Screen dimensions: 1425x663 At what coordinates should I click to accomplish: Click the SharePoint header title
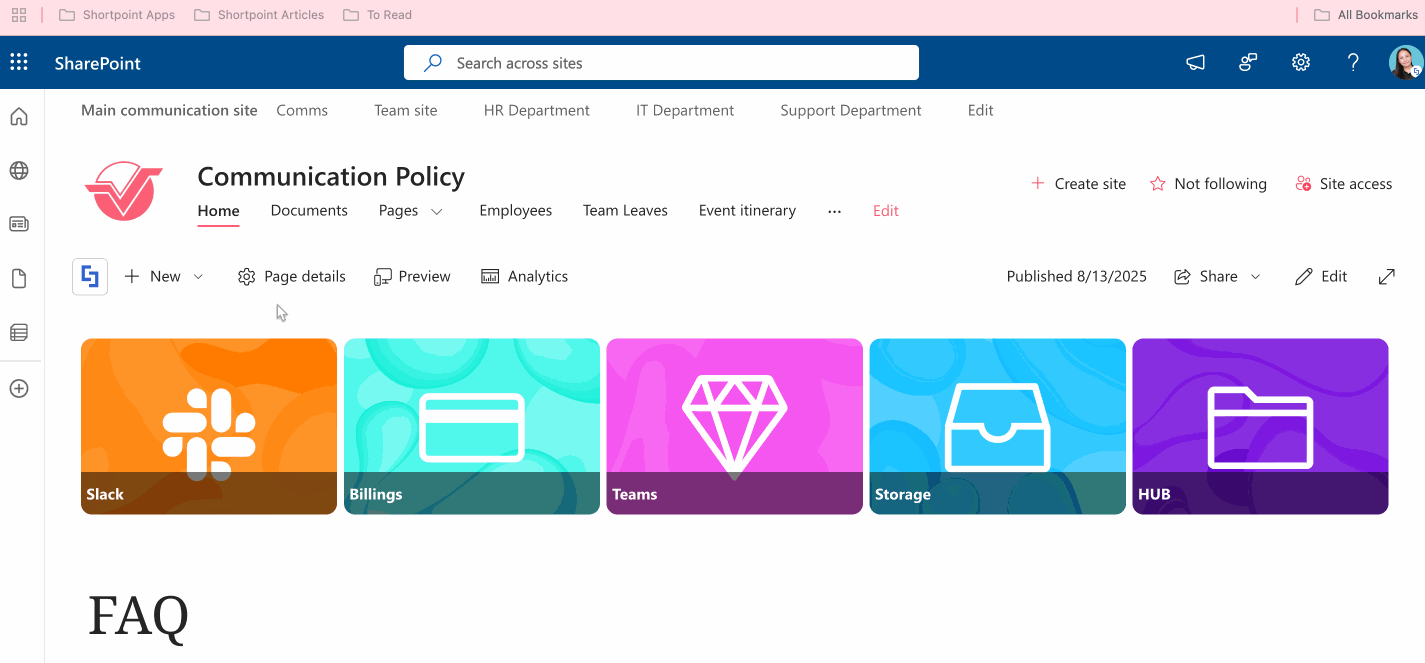pyautogui.click(x=98, y=63)
